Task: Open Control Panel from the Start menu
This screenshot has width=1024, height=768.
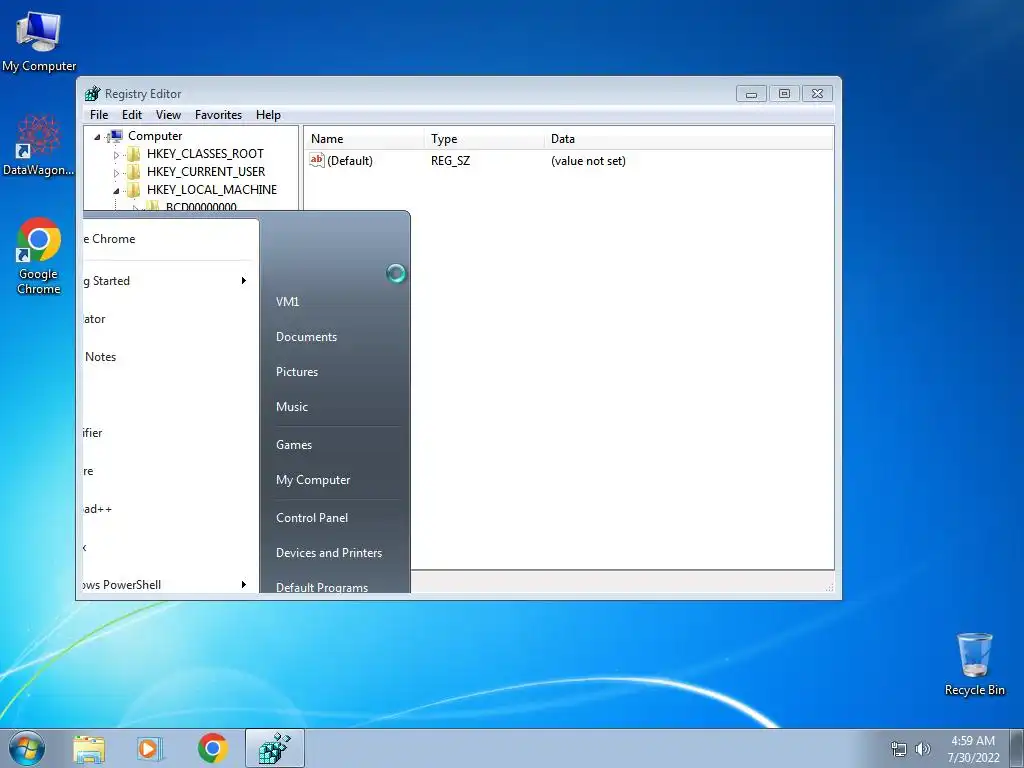Action: (x=312, y=518)
